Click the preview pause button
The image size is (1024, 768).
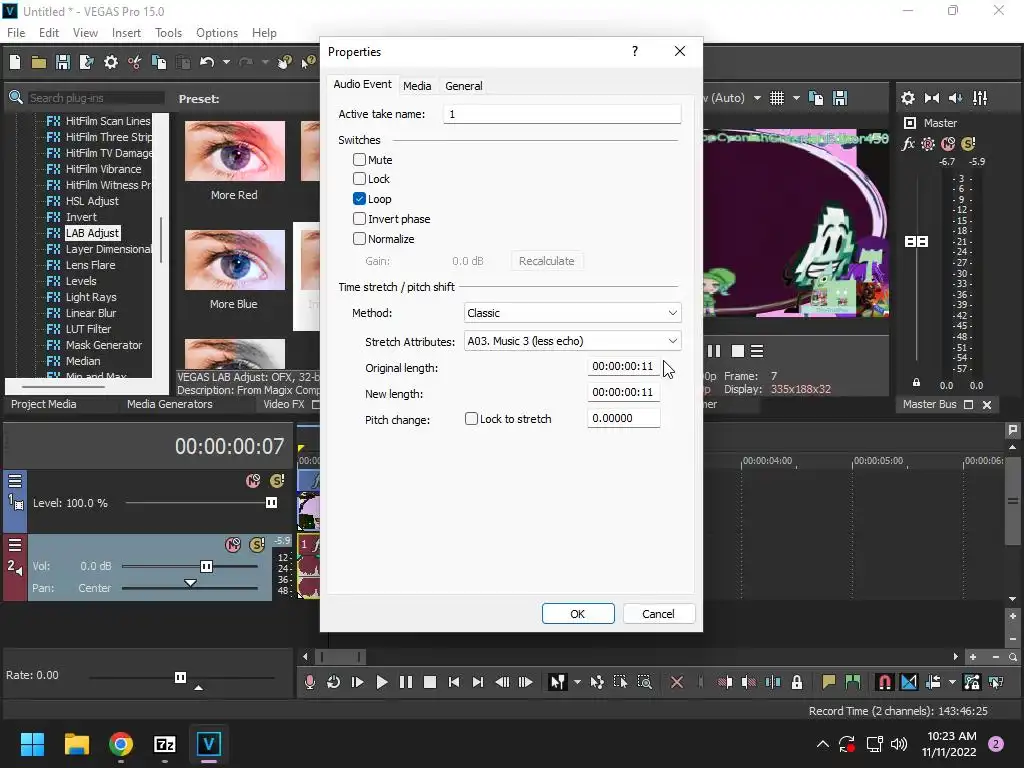click(714, 351)
